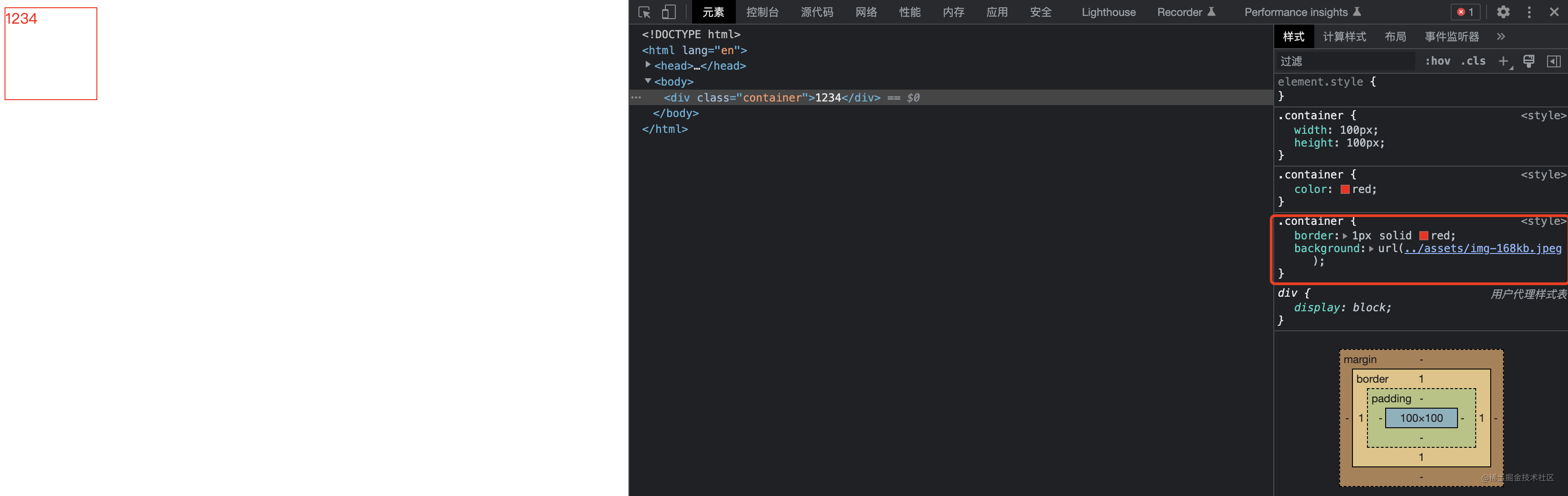
Task: Switch to the 控制台 tab
Action: point(762,12)
